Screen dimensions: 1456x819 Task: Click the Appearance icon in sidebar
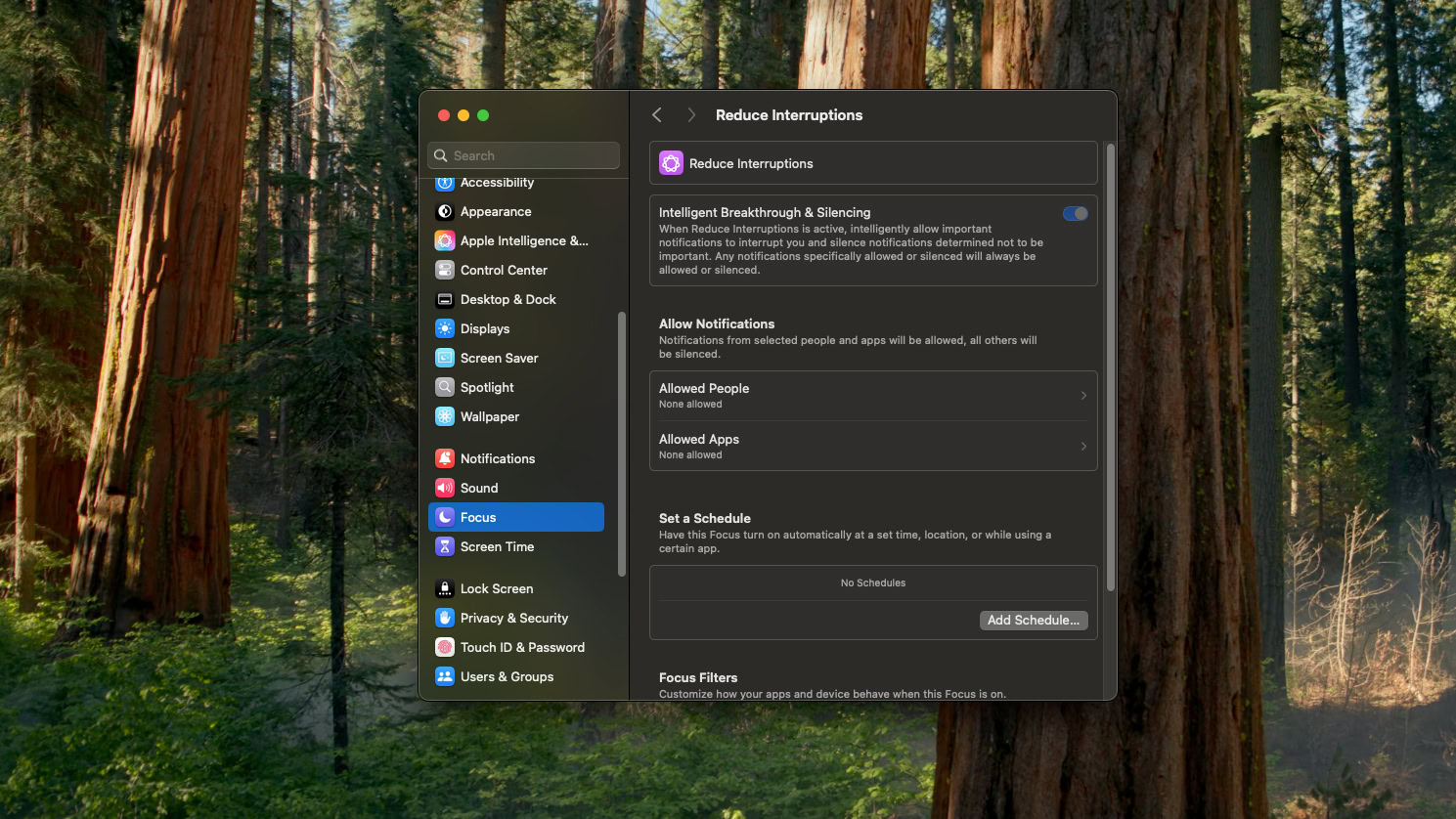click(445, 211)
